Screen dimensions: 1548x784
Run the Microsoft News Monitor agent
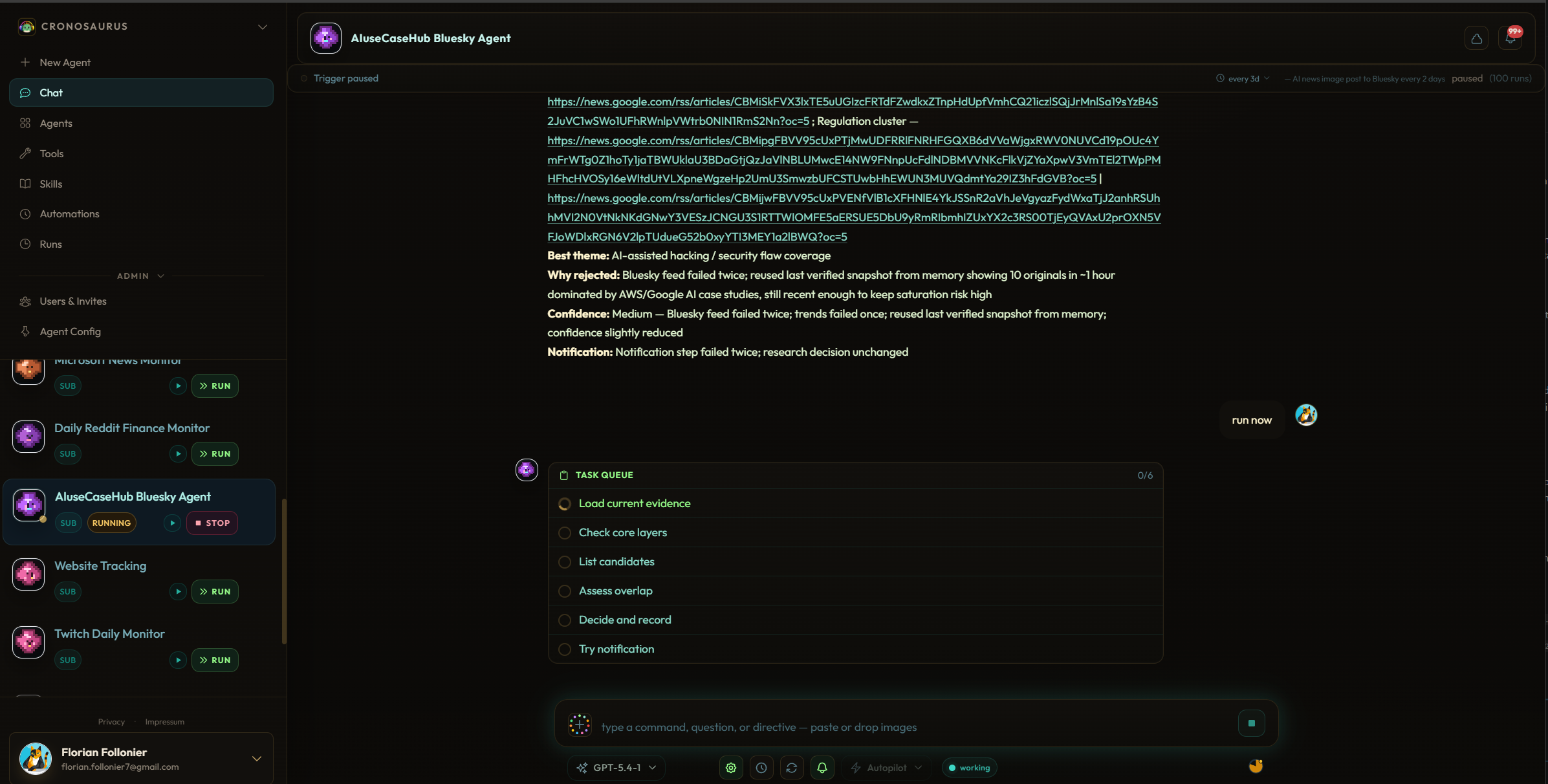pyautogui.click(x=215, y=386)
